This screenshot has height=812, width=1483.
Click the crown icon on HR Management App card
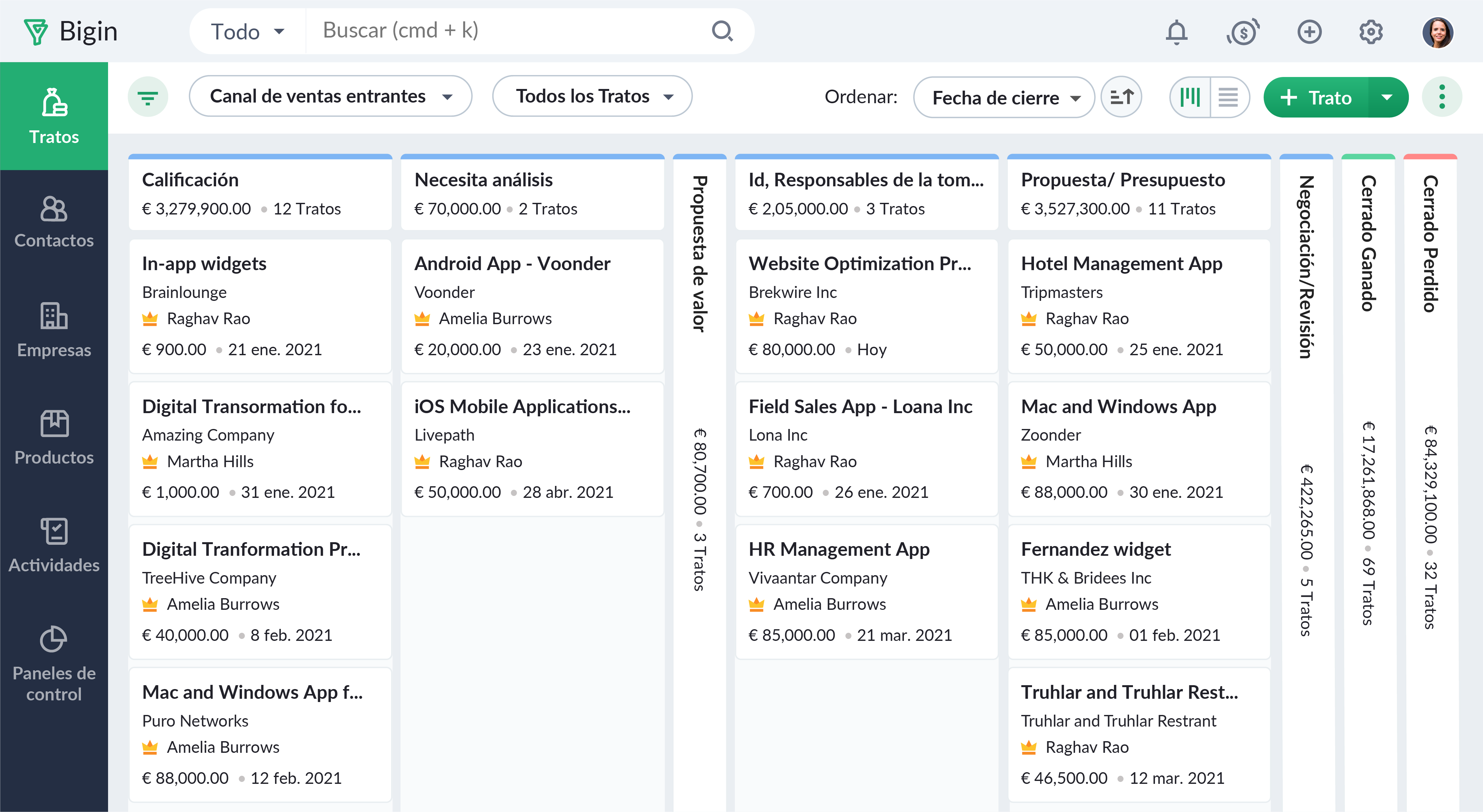[756, 604]
